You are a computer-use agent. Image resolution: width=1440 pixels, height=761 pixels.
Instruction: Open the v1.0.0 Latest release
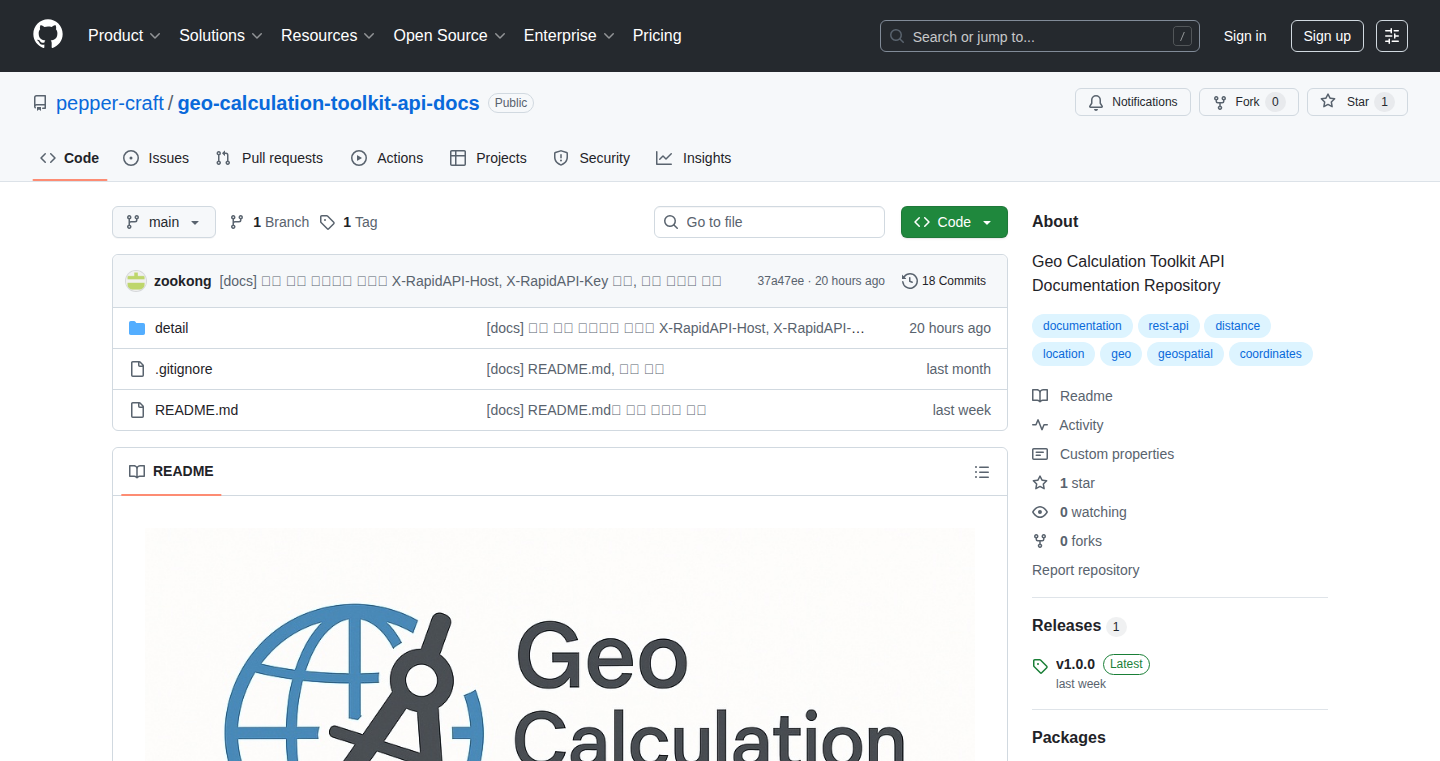[x=1091, y=672]
